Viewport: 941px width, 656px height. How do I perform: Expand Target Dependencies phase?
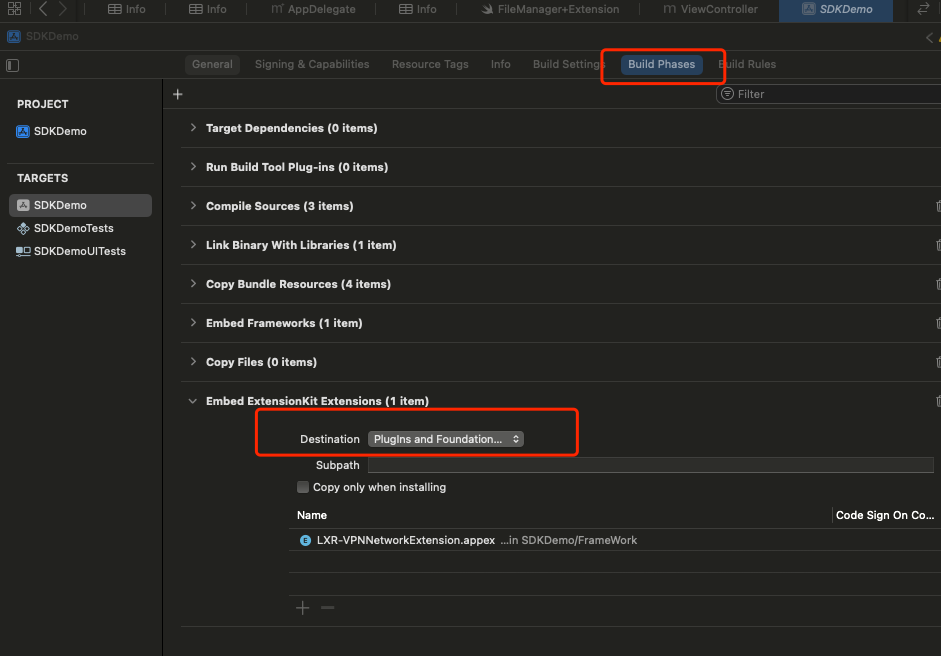(x=193, y=128)
